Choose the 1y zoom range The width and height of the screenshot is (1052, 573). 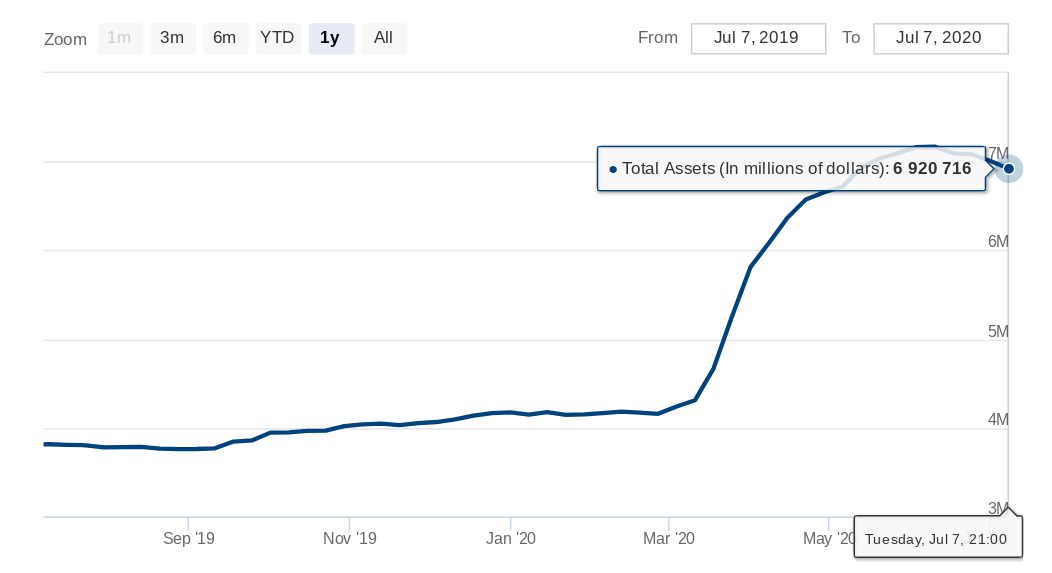(331, 38)
